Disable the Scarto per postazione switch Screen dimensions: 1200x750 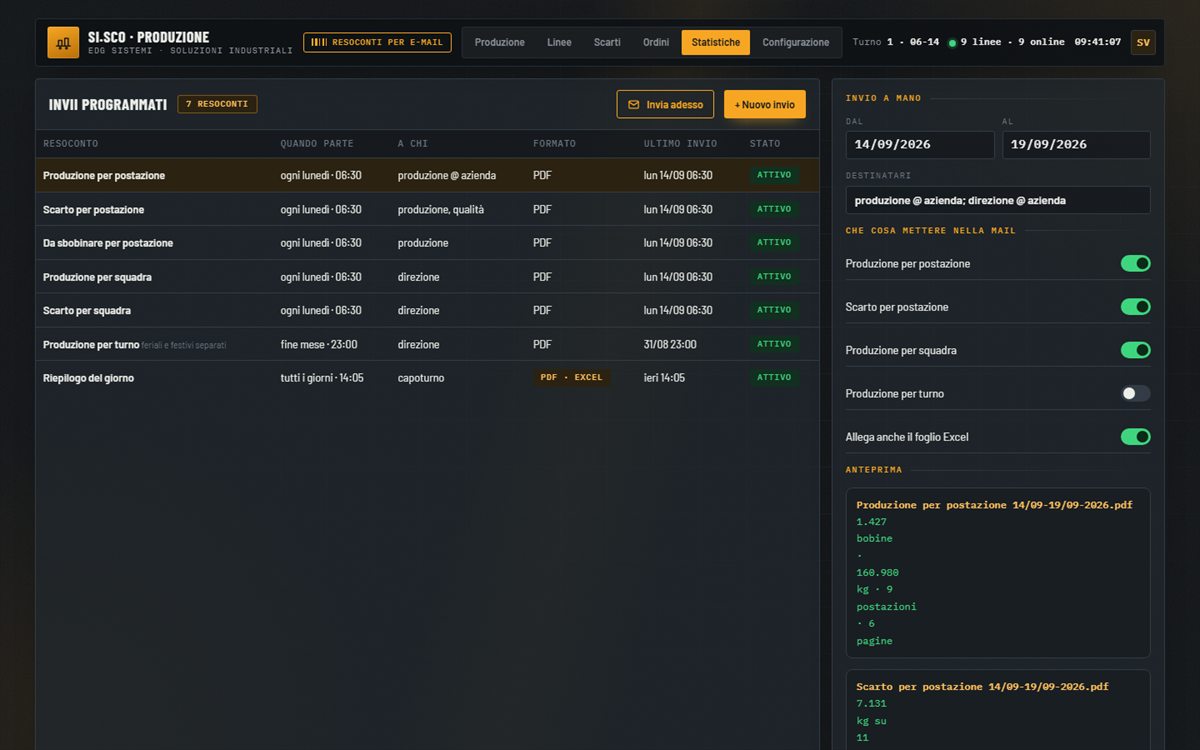coord(1135,307)
